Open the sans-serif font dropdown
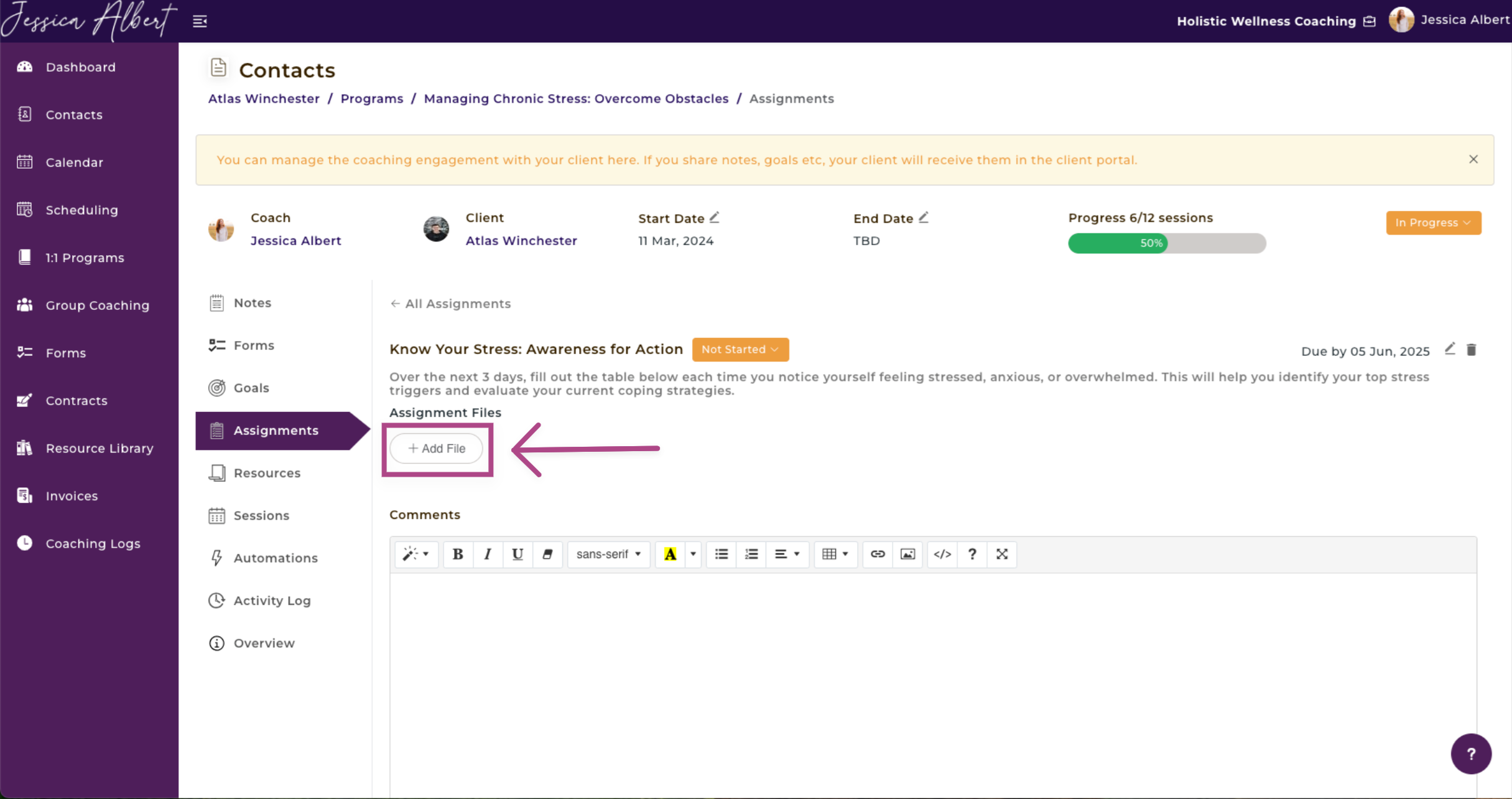Screen dimensions: 1512x799 [x=608, y=554]
